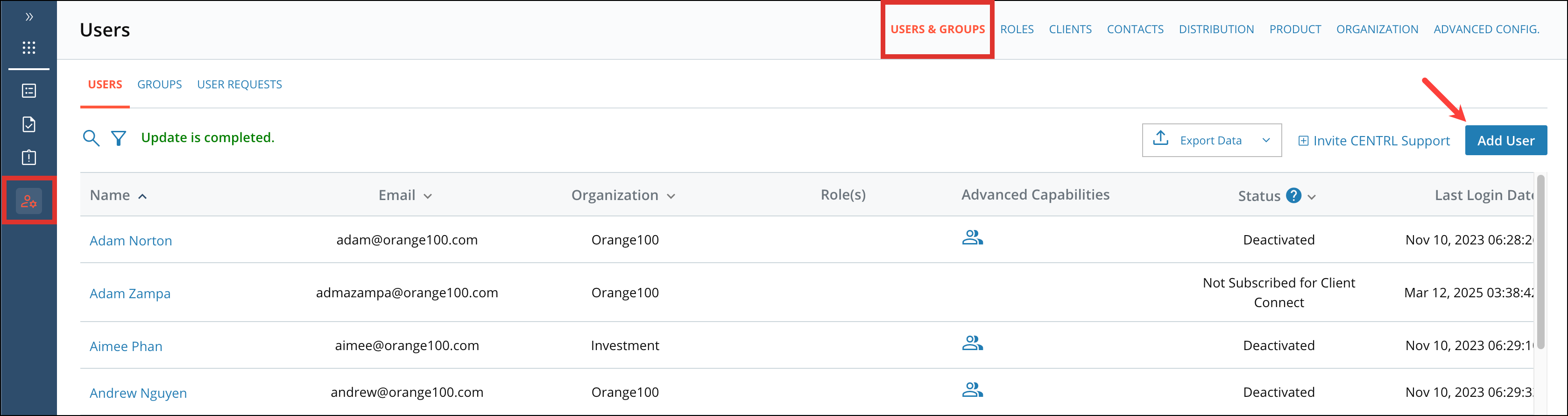Open the apps grid icon in sidebar
The height and width of the screenshot is (416, 1568).
[28, 48]
